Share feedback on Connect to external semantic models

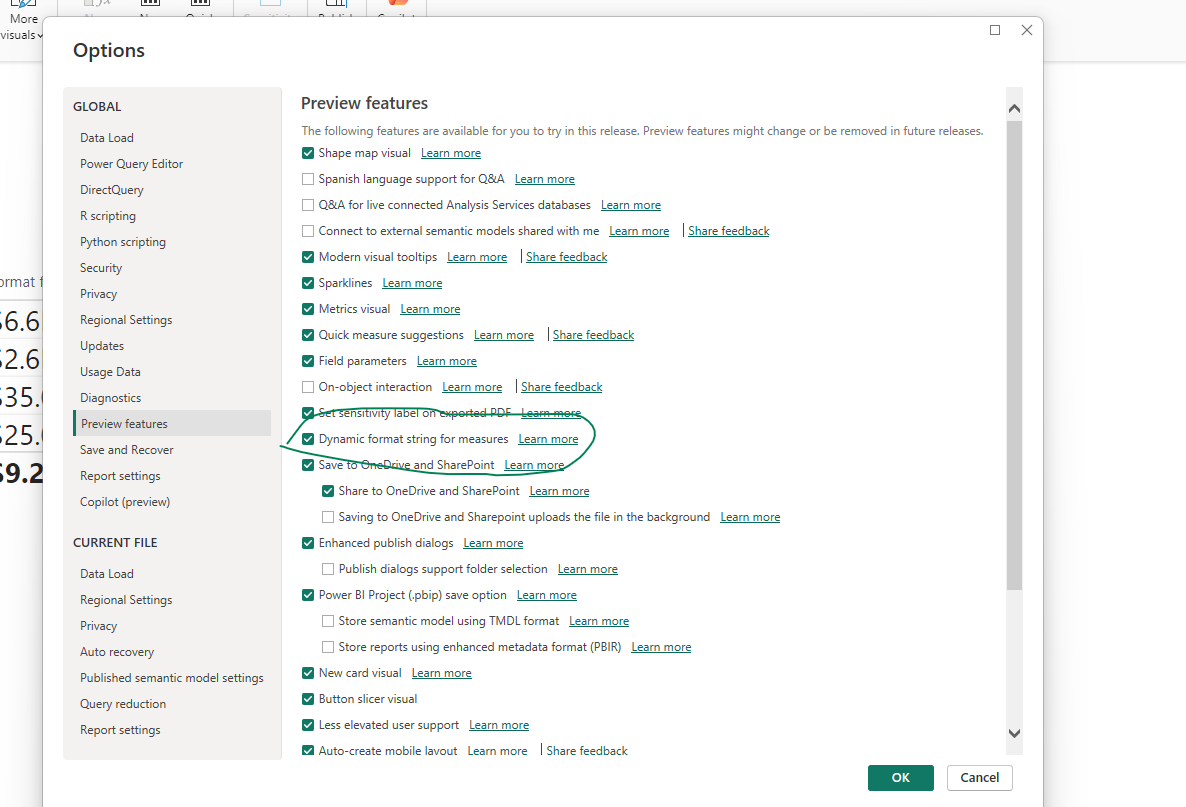[728, 231]
